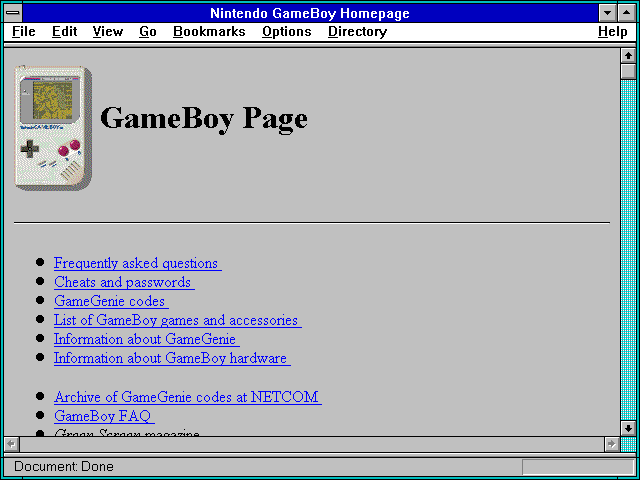Screen dimensions: 640x480
Task: Open Archive of GameGenie codes at NETCOM
Action: (x=187, y=397)
